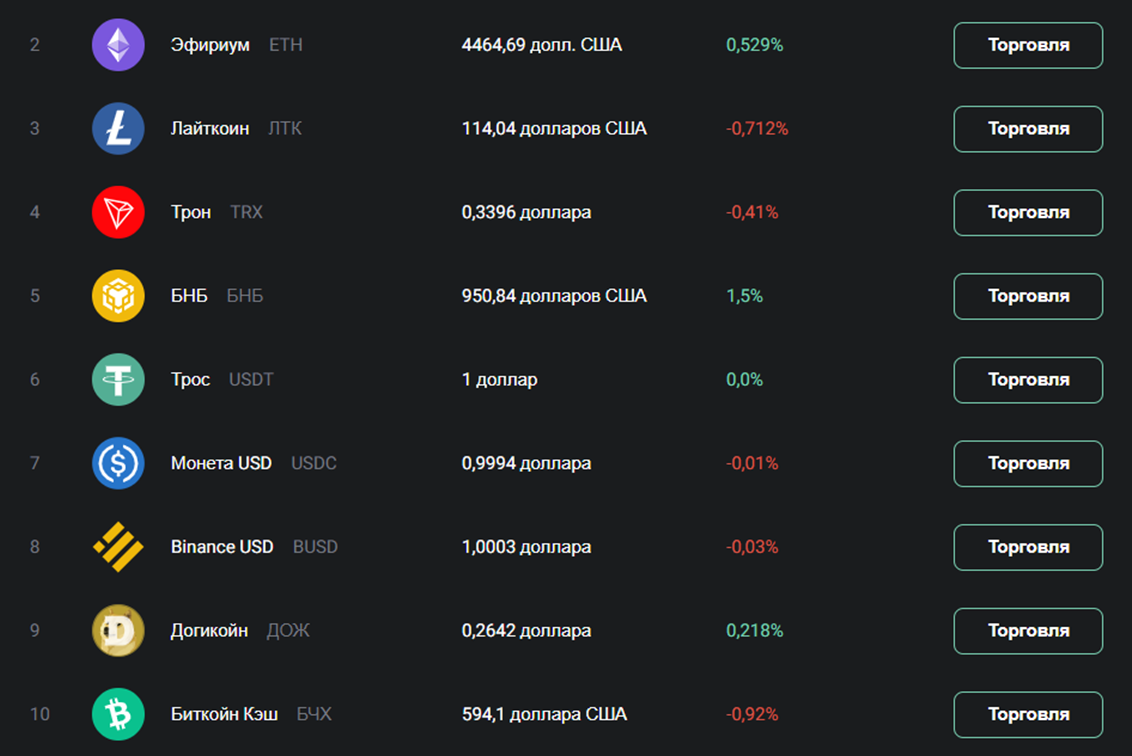The image size is (1132, 756).
Task: Click the 0,529% change value
Action: click(x=754, y=45)
